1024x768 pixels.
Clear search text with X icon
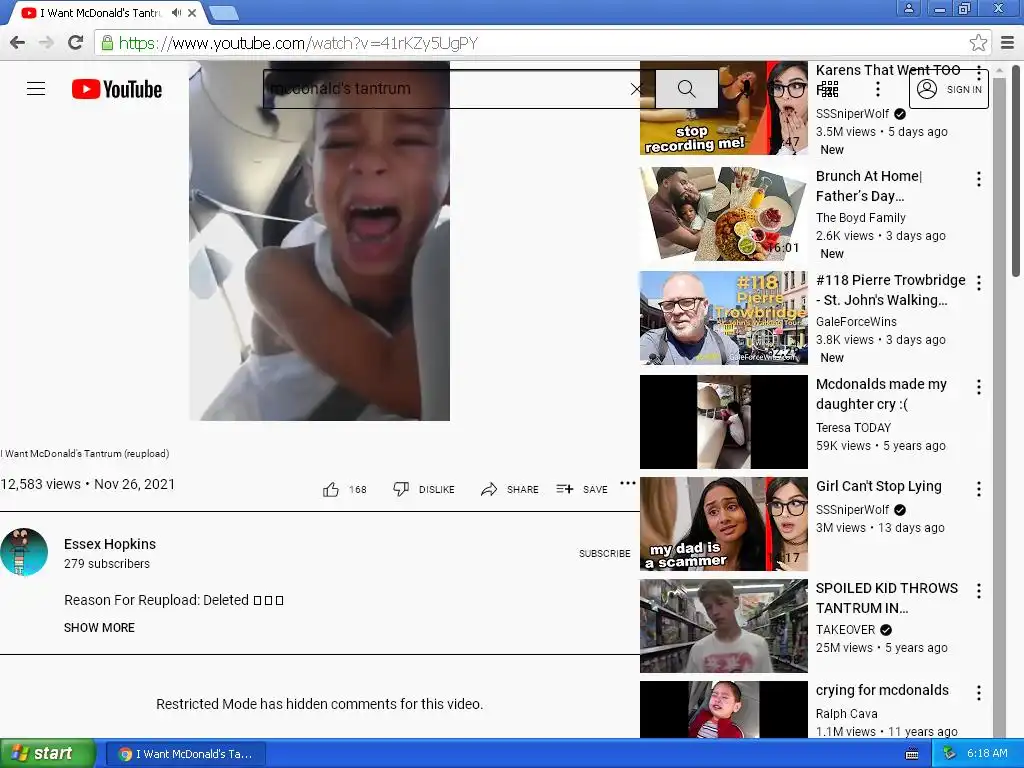click(636, 89)
